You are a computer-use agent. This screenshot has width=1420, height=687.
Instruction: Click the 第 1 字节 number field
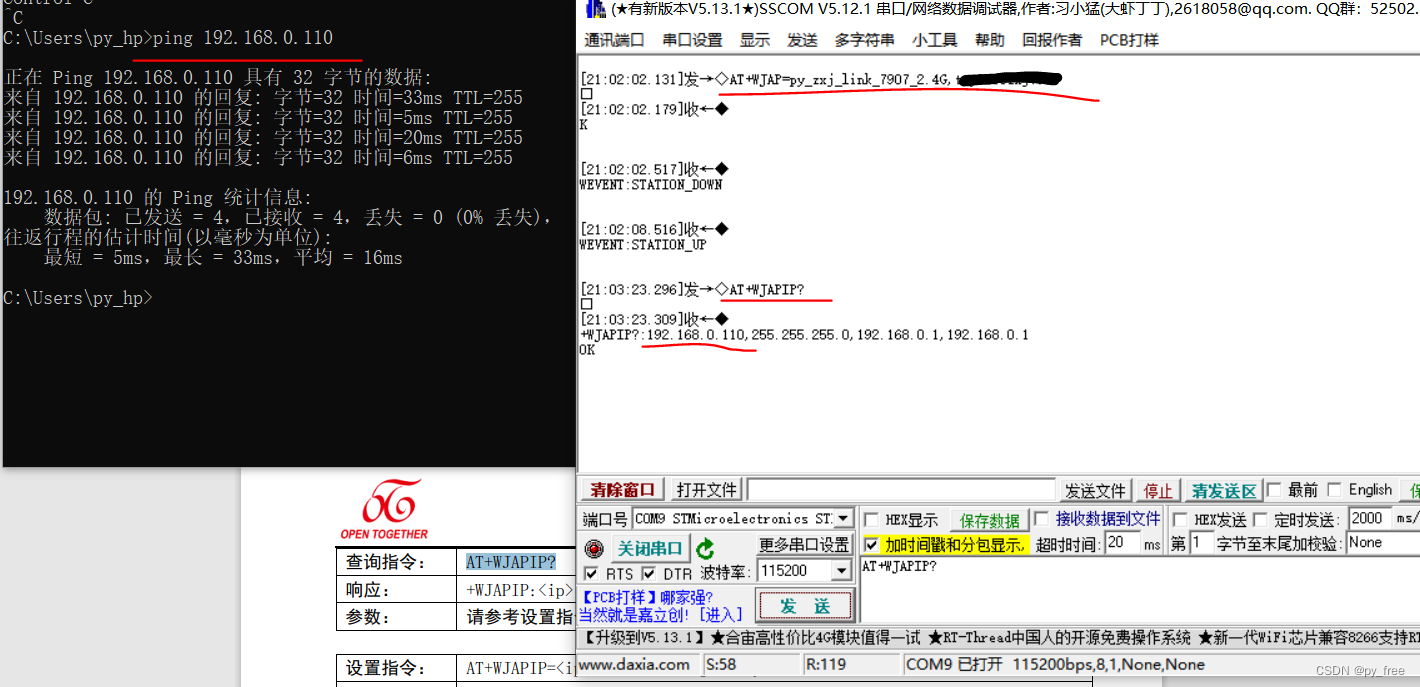[x=1202, y=543]
